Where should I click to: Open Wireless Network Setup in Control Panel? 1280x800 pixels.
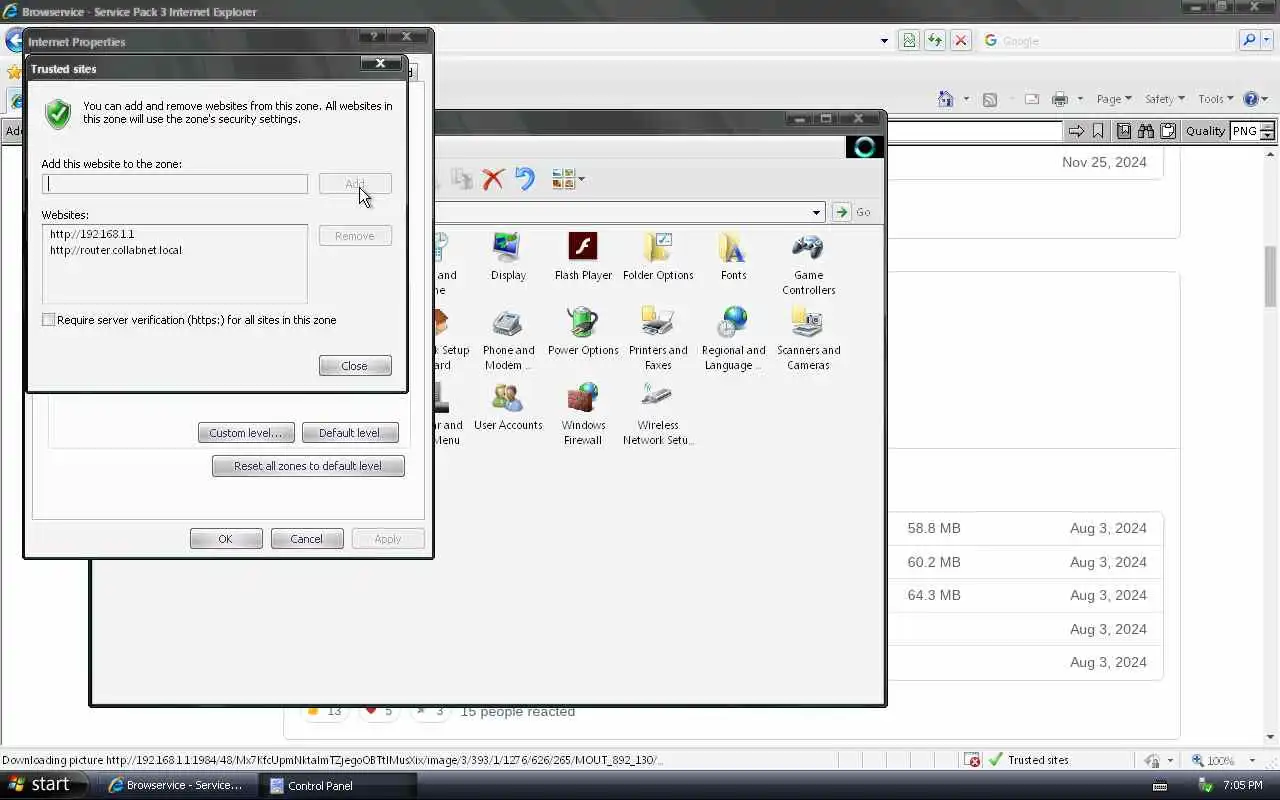658,414
